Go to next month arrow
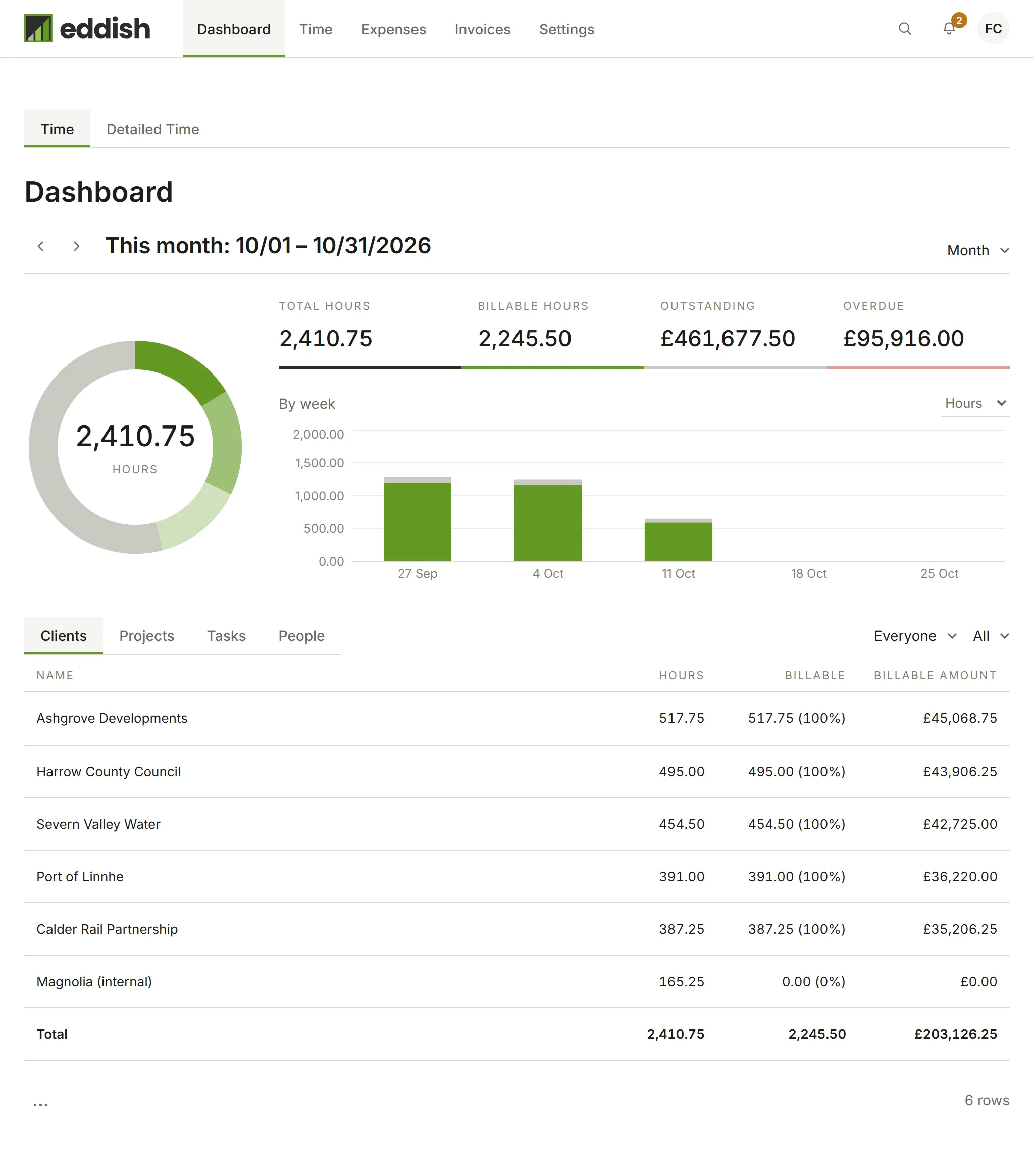1034x1176 pixels. [x=76, y=246]
